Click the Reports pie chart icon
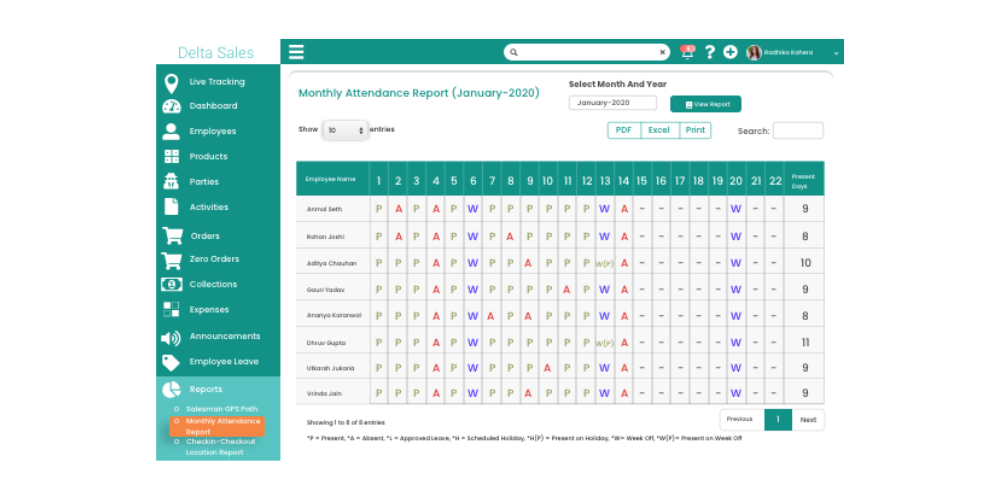This screenshot has height=500, width=1000. pyautogui.click(x=171, y=390)
